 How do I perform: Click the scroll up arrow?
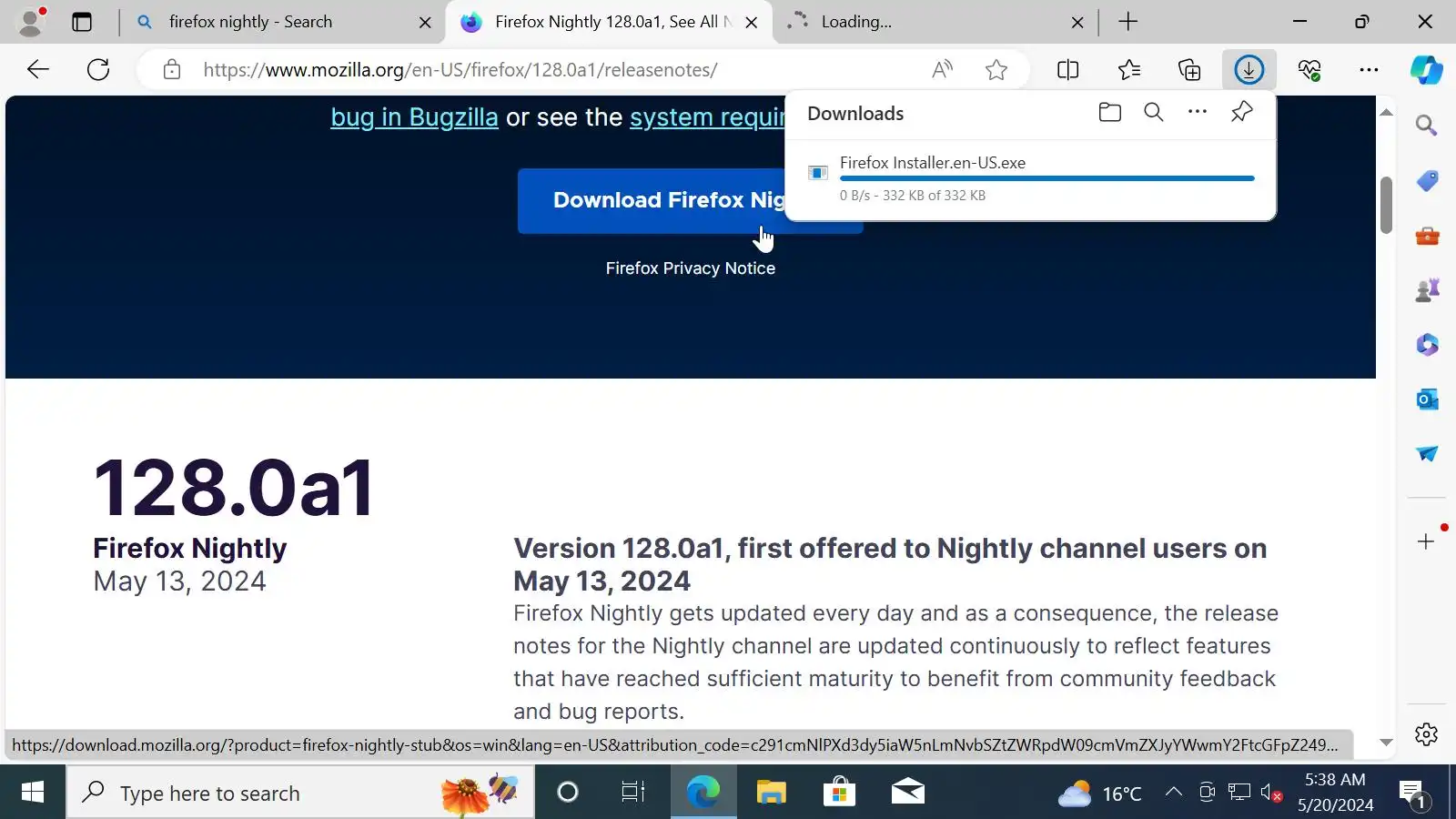1386,113
